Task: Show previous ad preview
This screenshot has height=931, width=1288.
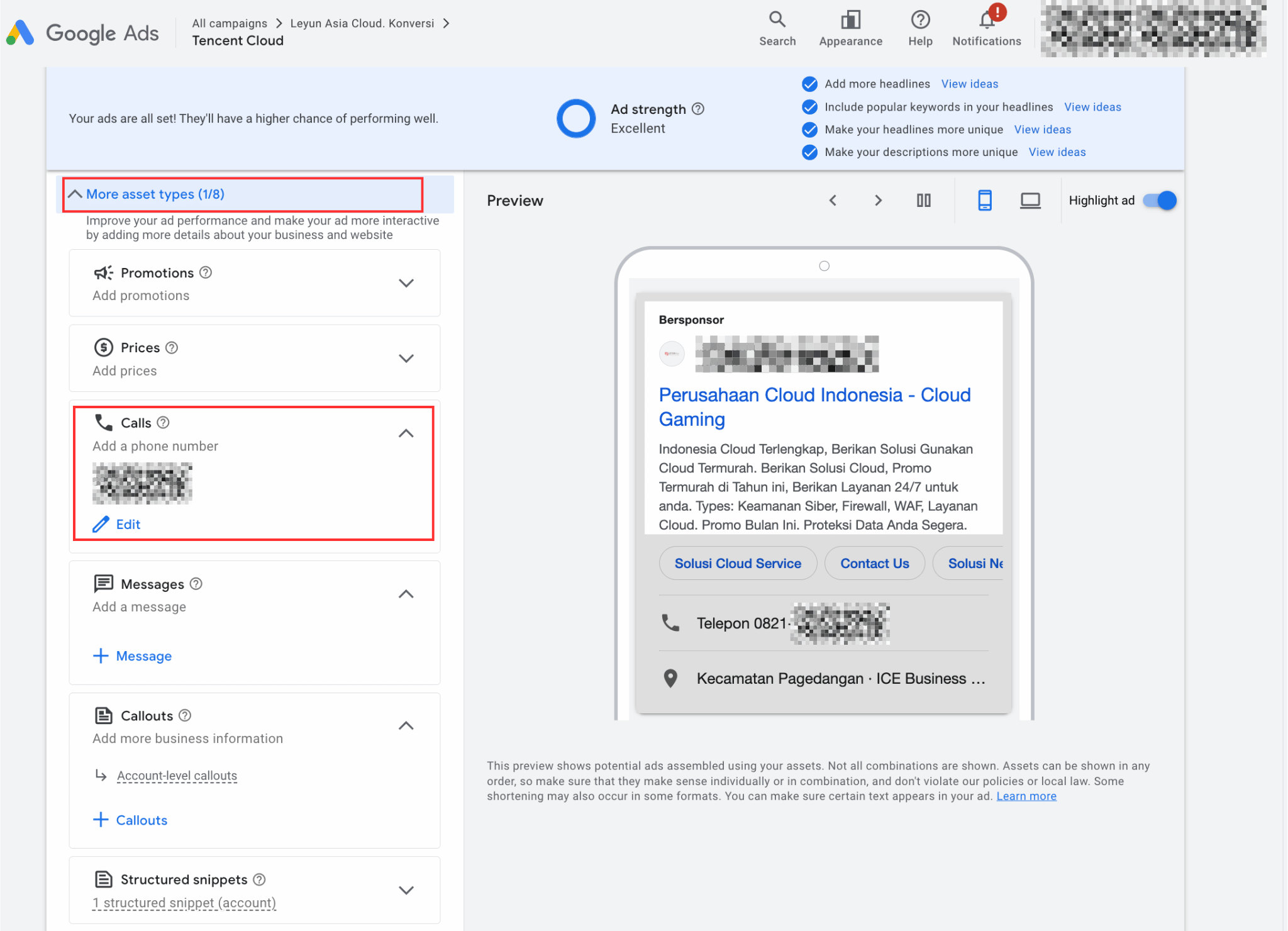Action: pos(833,201)
